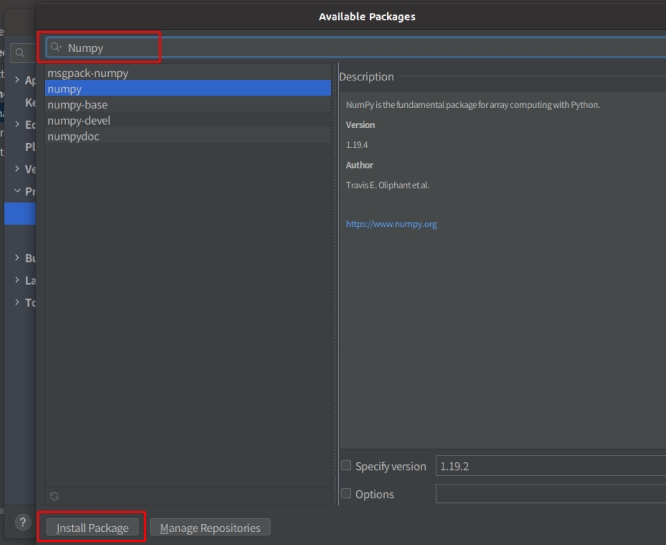Expand the 'La' settings tree section
The image size is (666, 545).
coord(17,280)
